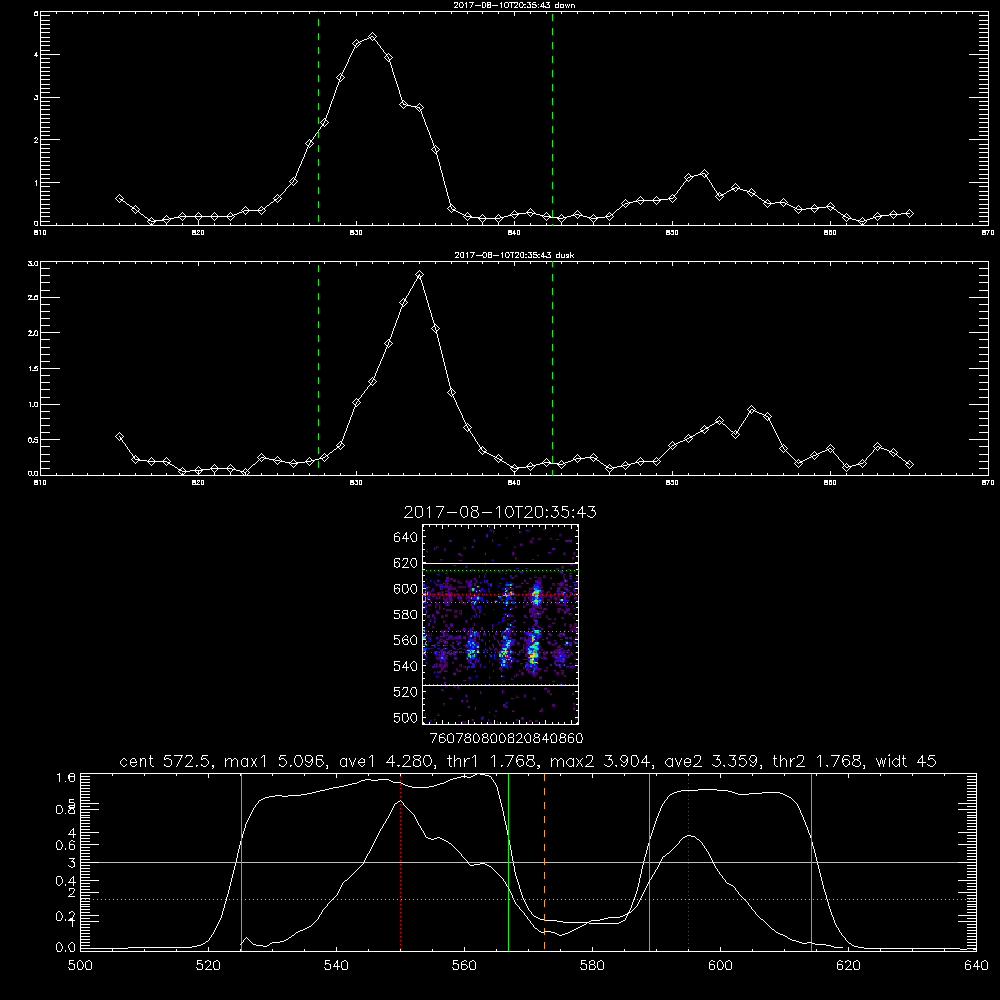Click the green vertical line near 614 in bottom plot

(811, 862)
